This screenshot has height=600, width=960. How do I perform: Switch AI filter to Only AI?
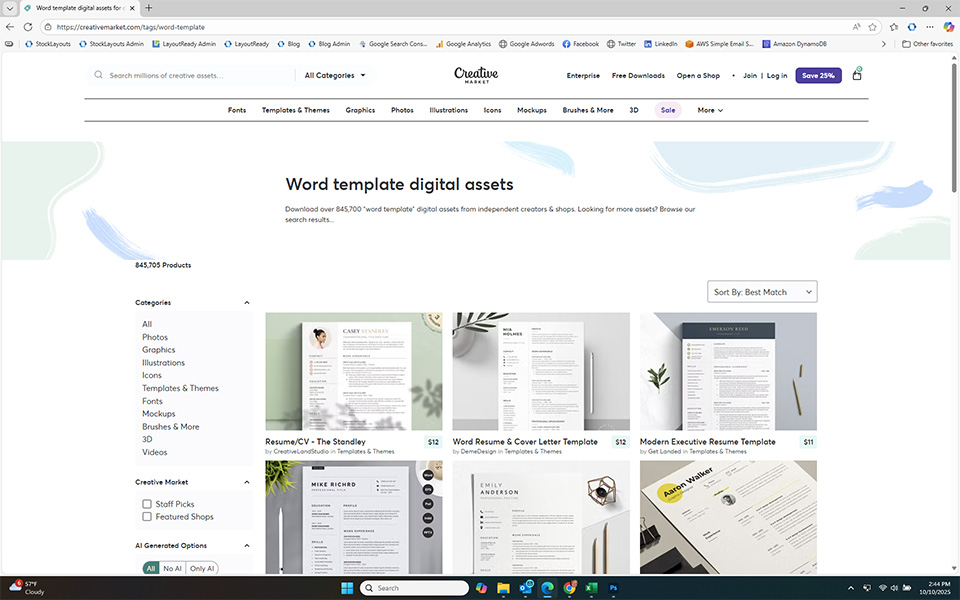click(201, 568)
